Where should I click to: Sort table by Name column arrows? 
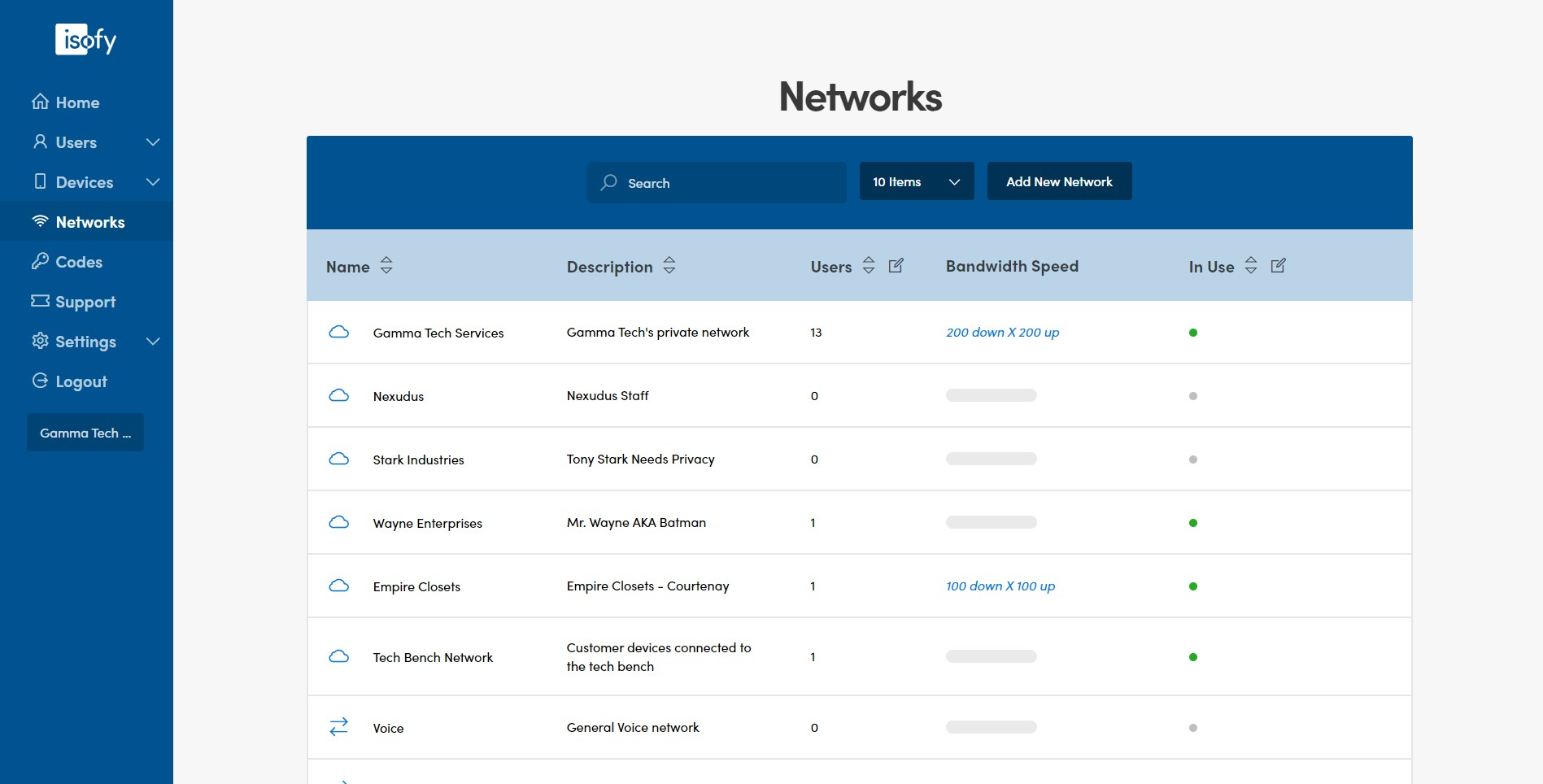coord(386,265)
